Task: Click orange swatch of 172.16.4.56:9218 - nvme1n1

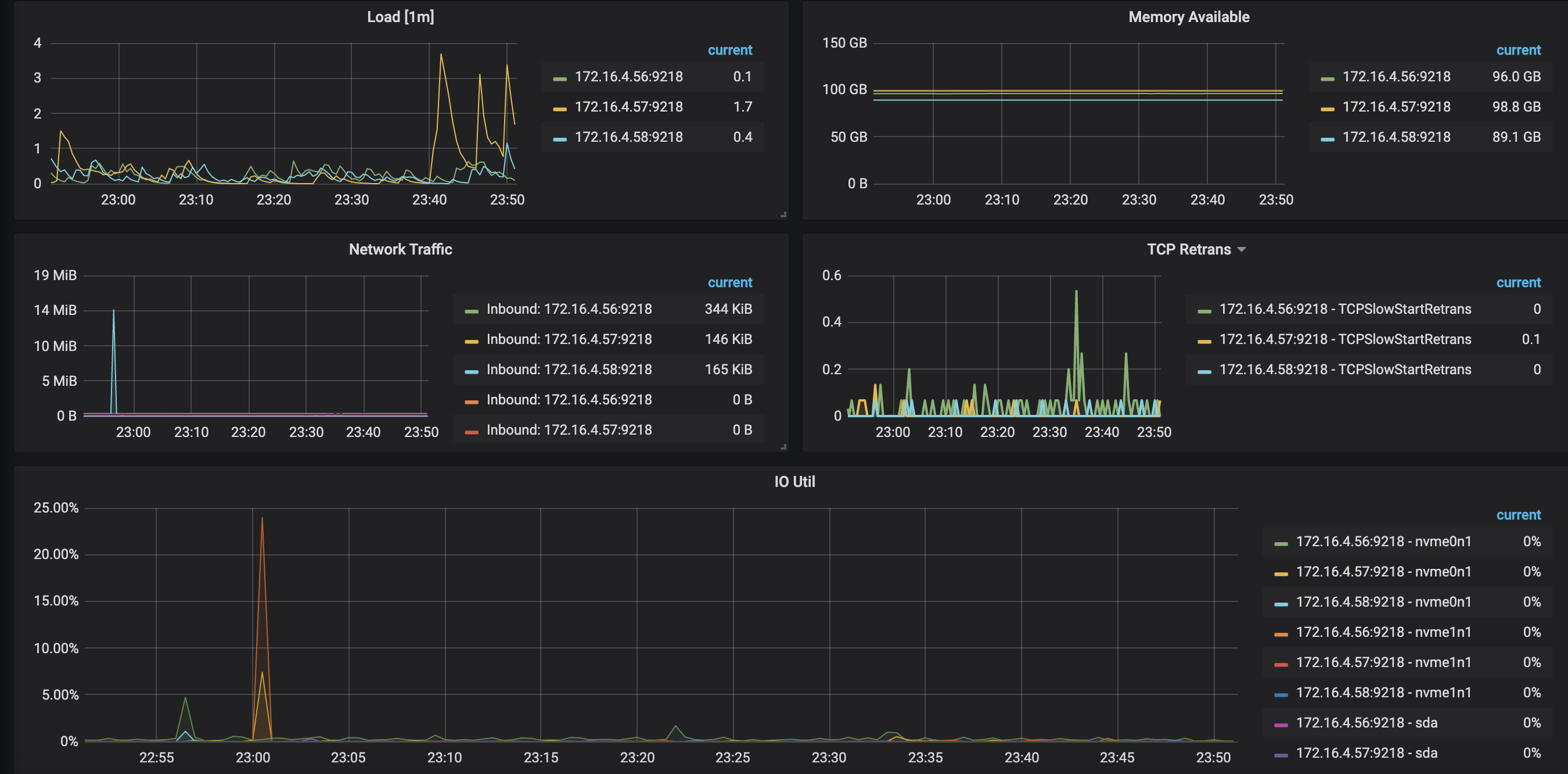Action: coord(1280,635)
